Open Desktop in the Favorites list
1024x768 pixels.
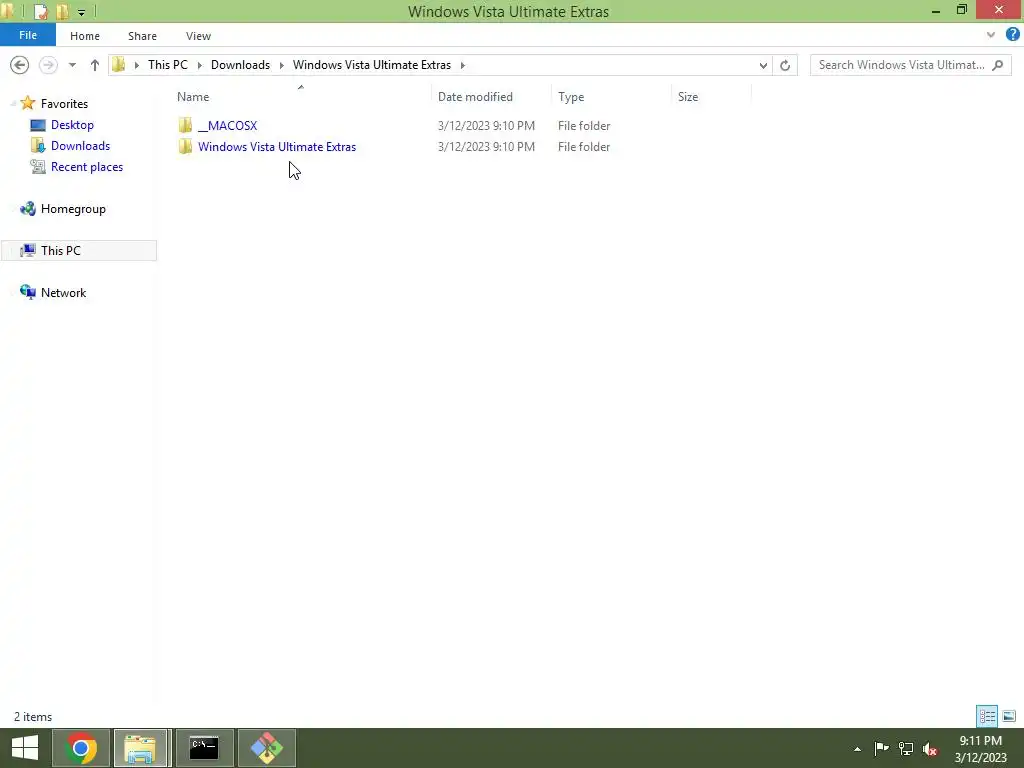click(72, 125)
